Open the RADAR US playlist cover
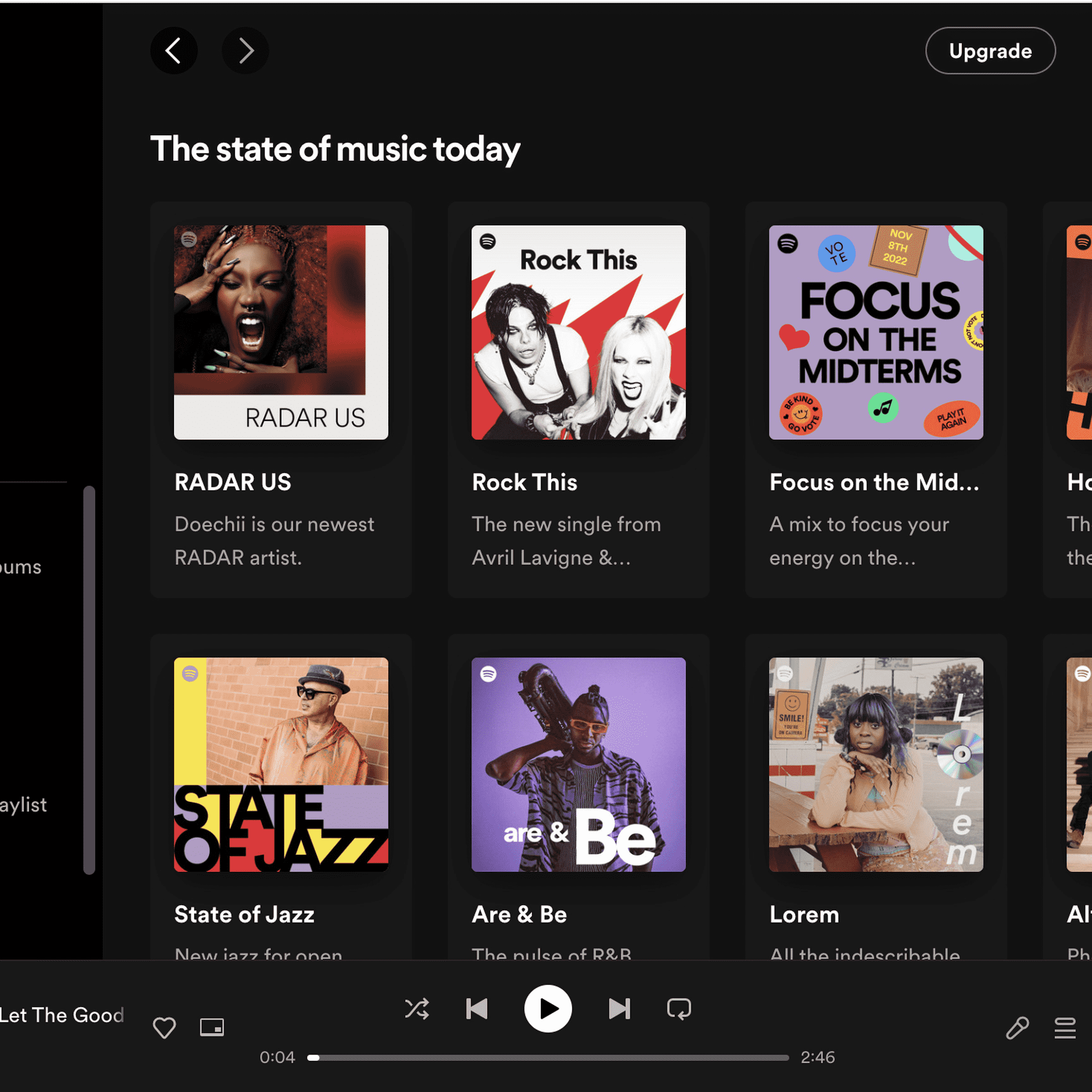Viewport: 1092px width, 1092px height. 281,332
